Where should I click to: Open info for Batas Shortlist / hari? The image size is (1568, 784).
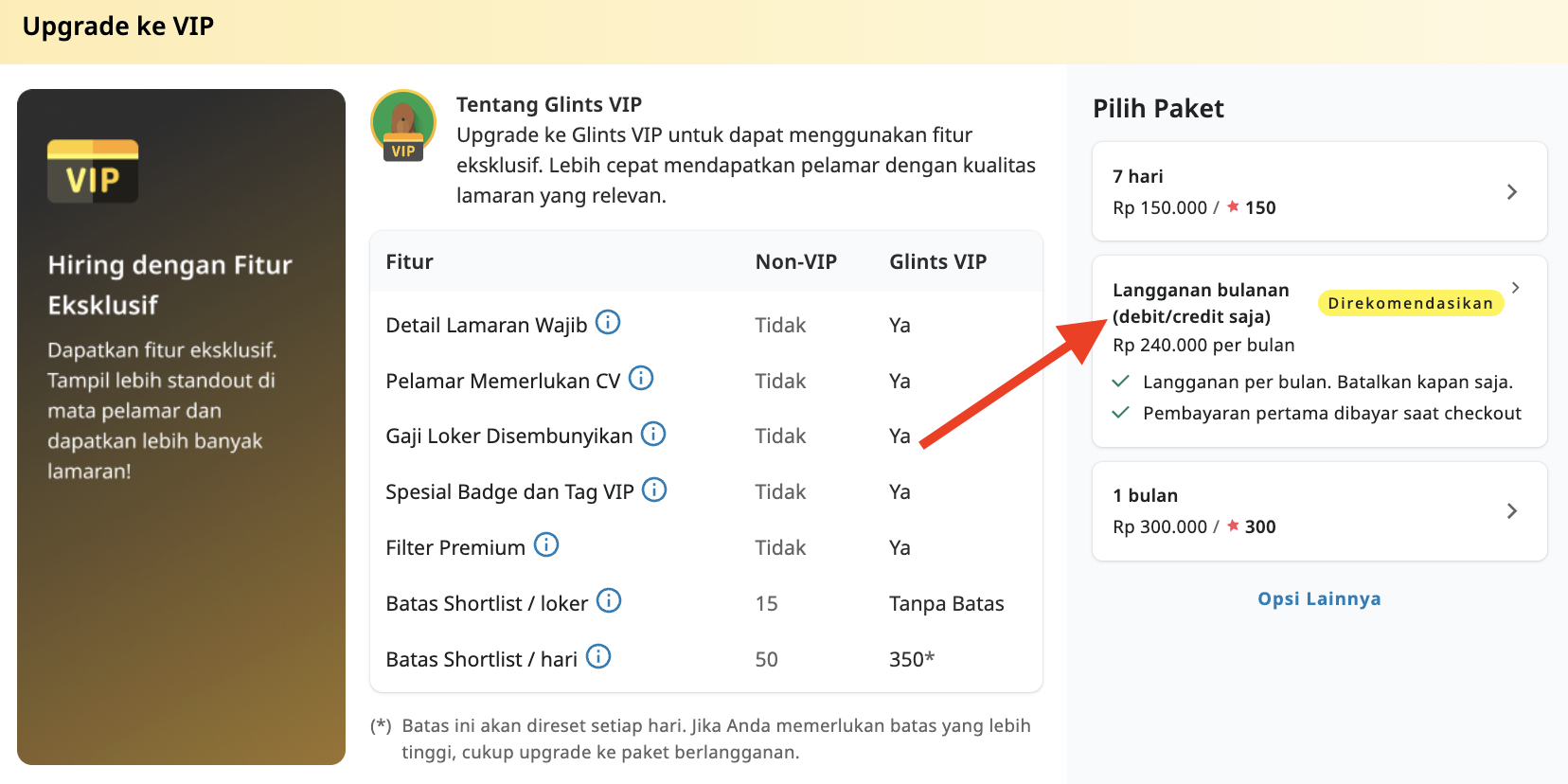[597, 655]
